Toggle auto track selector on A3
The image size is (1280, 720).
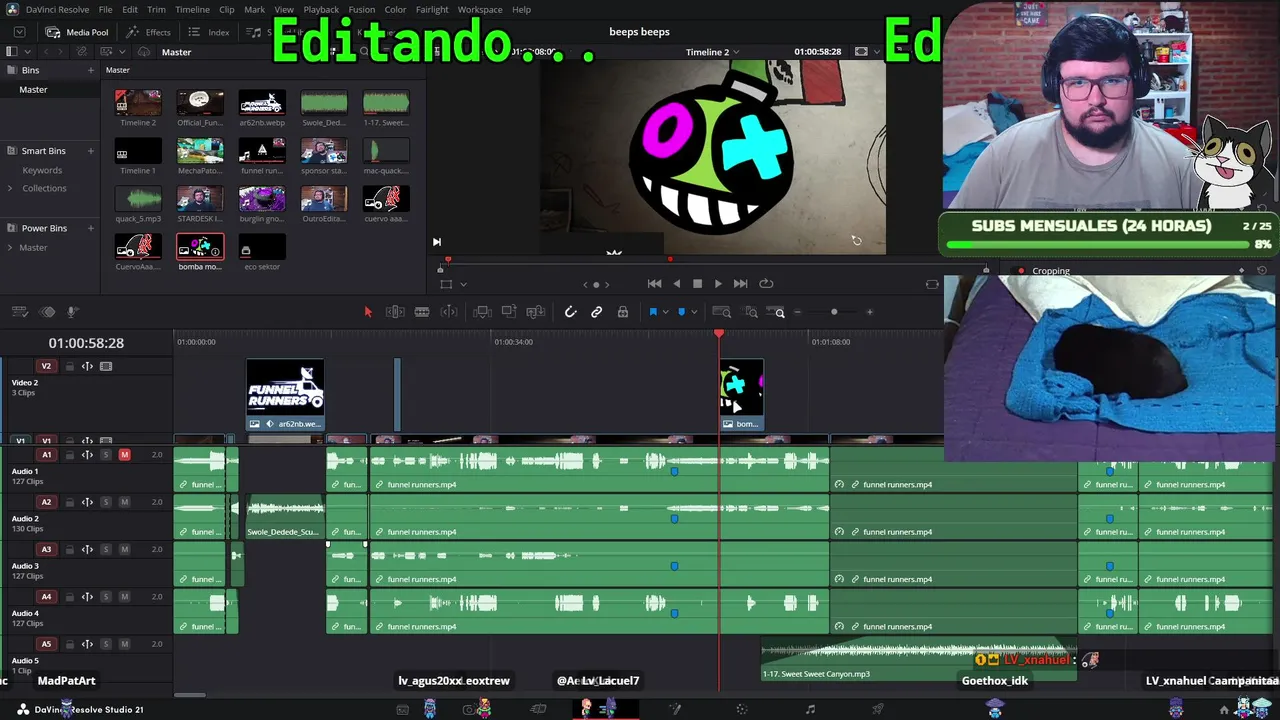click(87, 549)
